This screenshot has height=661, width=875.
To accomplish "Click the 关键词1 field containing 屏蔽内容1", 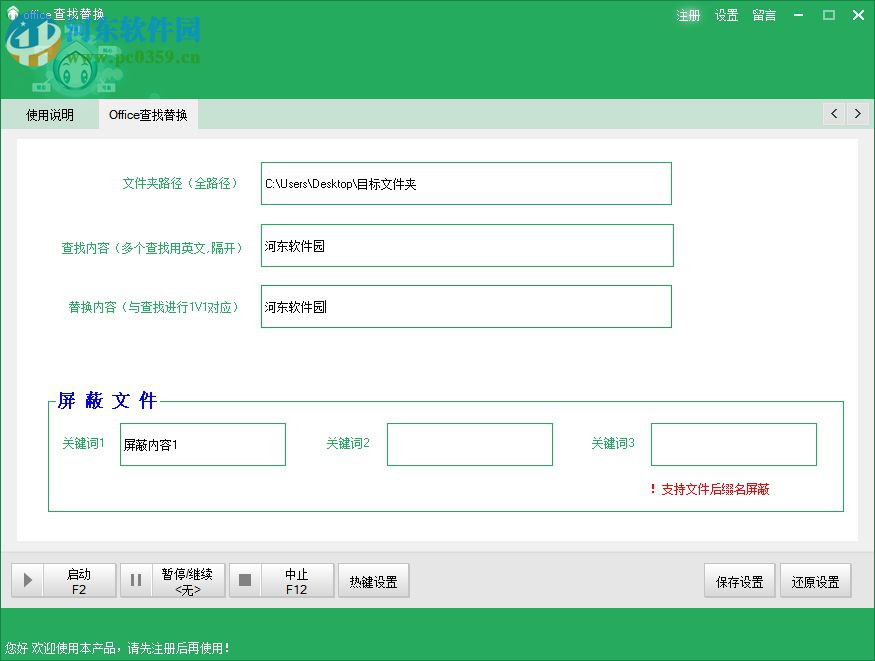I will coord(202,444).
